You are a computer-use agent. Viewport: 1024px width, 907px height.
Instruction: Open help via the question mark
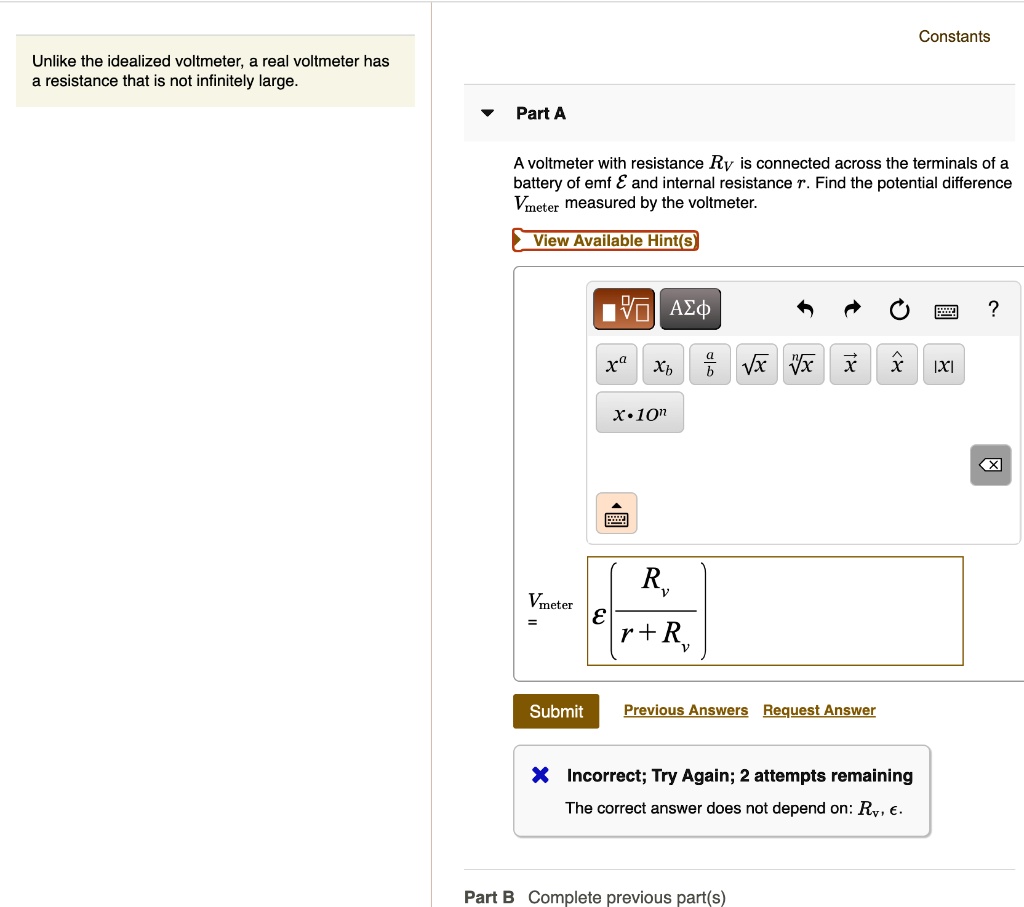992,309
